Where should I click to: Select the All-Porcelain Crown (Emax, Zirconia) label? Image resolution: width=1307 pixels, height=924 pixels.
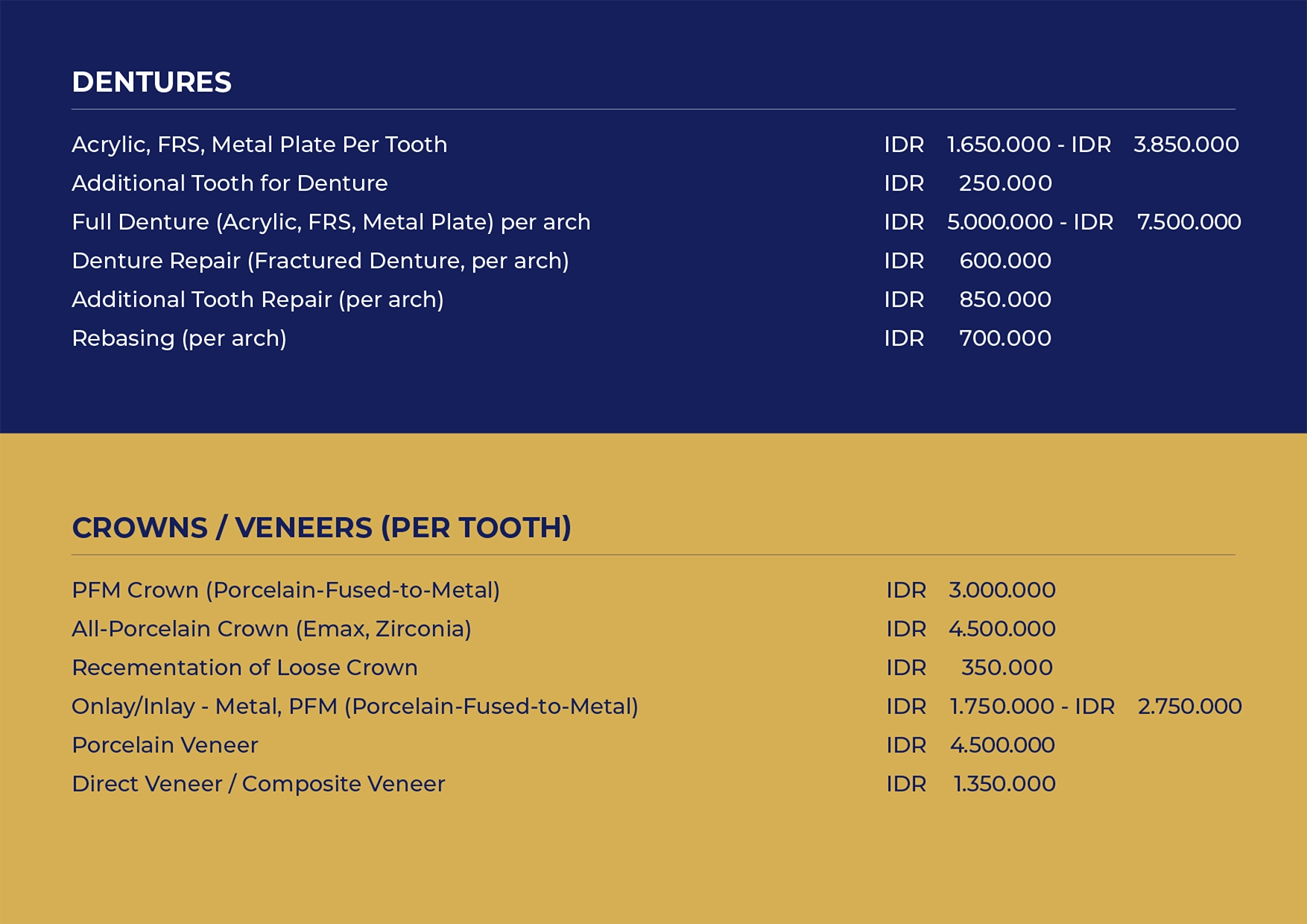[x=271, y=629]
